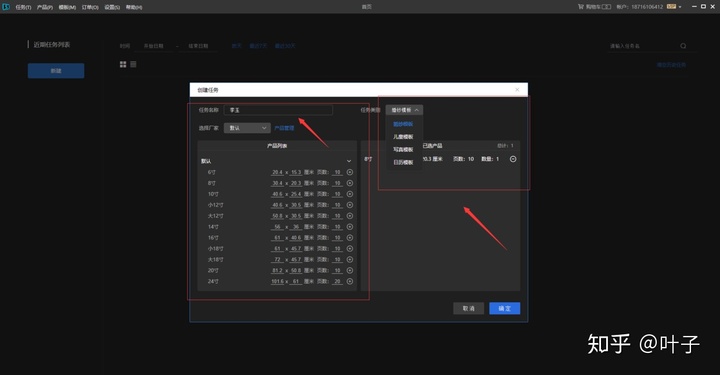
Task: Collapse the 默认 product group
Action: (x=349, y=161)
